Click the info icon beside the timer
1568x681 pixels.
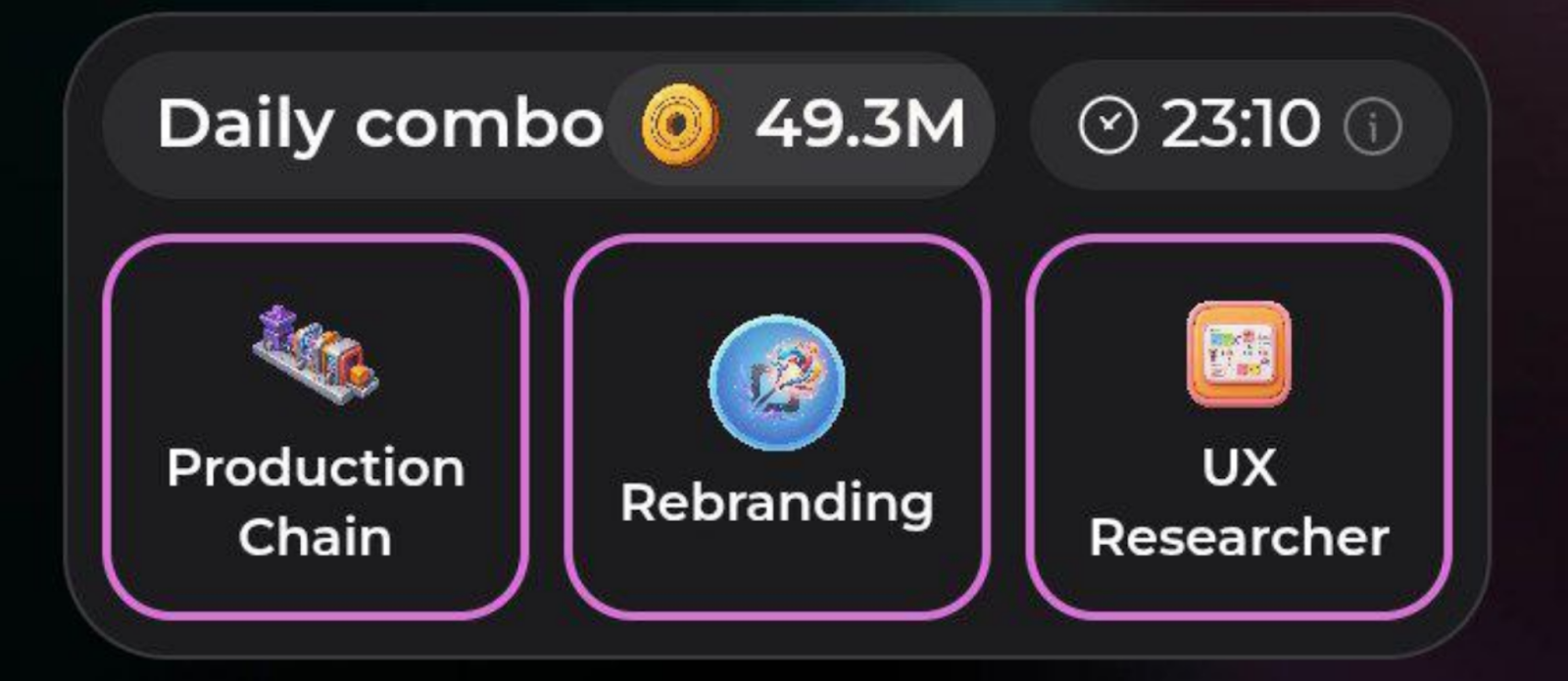pyautogui.click(x=1373, y=126)
